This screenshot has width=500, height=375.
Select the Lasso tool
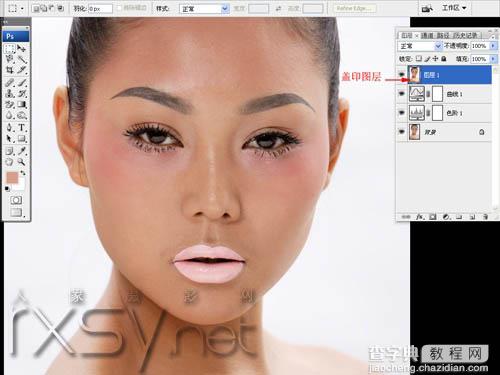click(10, 59)
